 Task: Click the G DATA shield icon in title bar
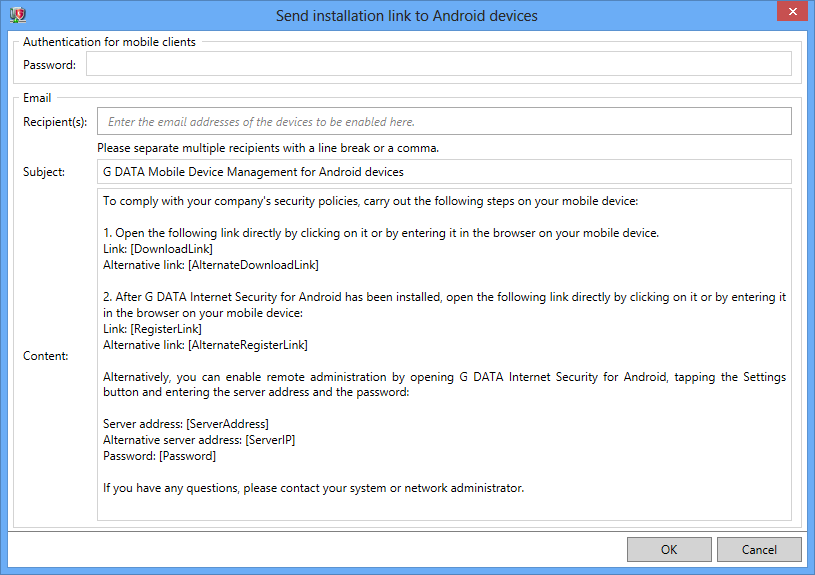18,15
